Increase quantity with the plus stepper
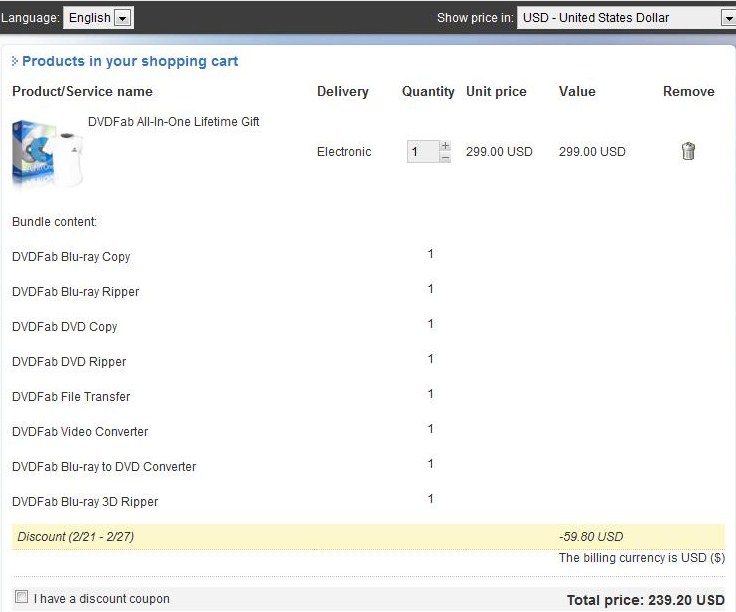 [445, 146]
